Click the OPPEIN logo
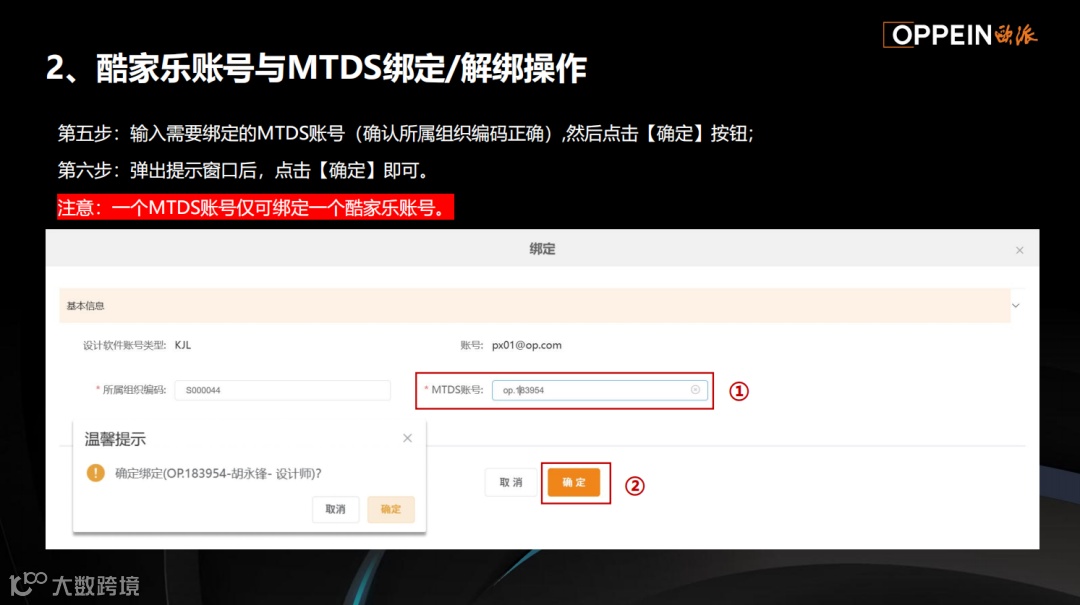The image size is (1080, 605). (x=960, y=34)
